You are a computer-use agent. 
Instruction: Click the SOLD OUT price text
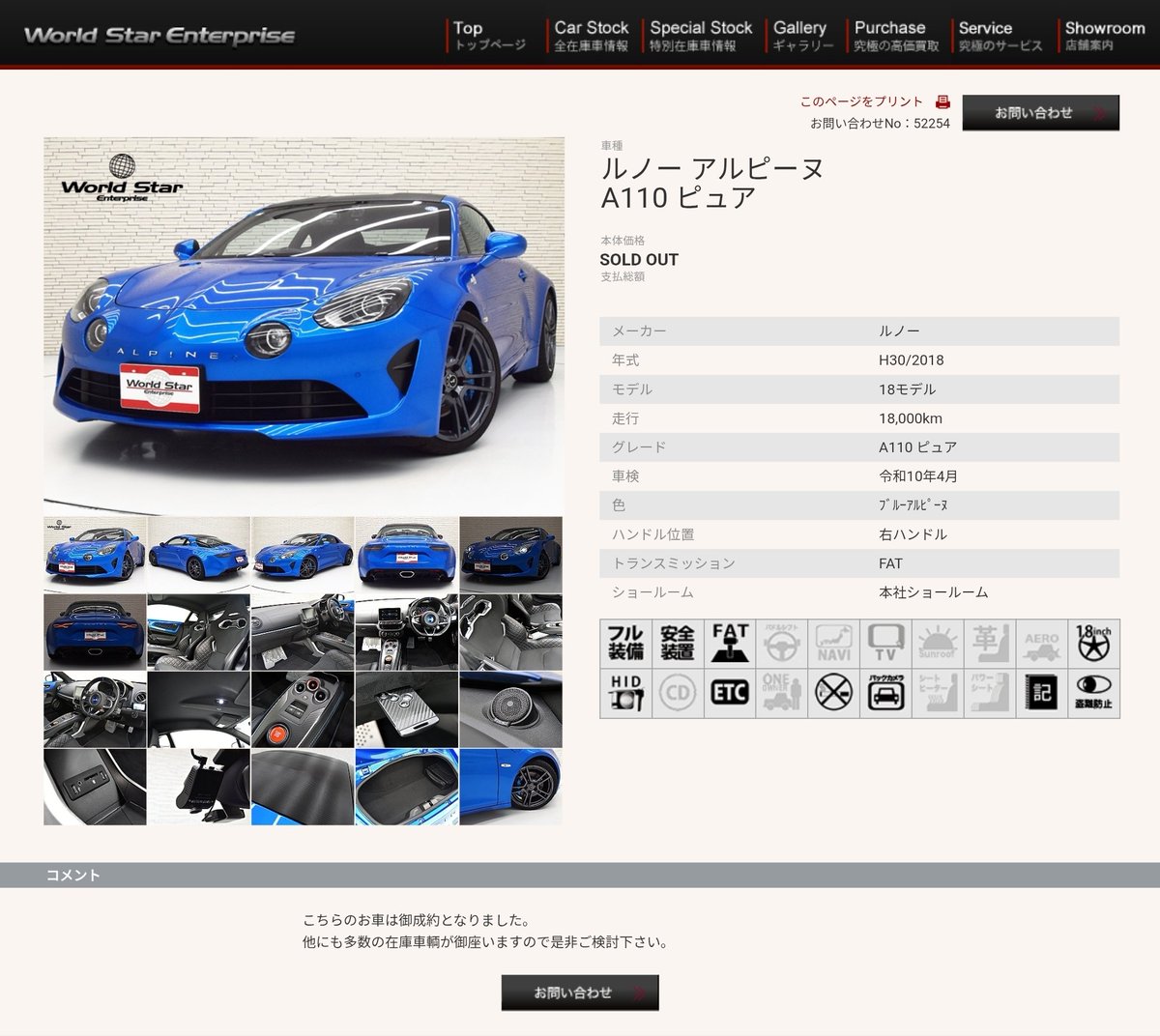point(639,259)
